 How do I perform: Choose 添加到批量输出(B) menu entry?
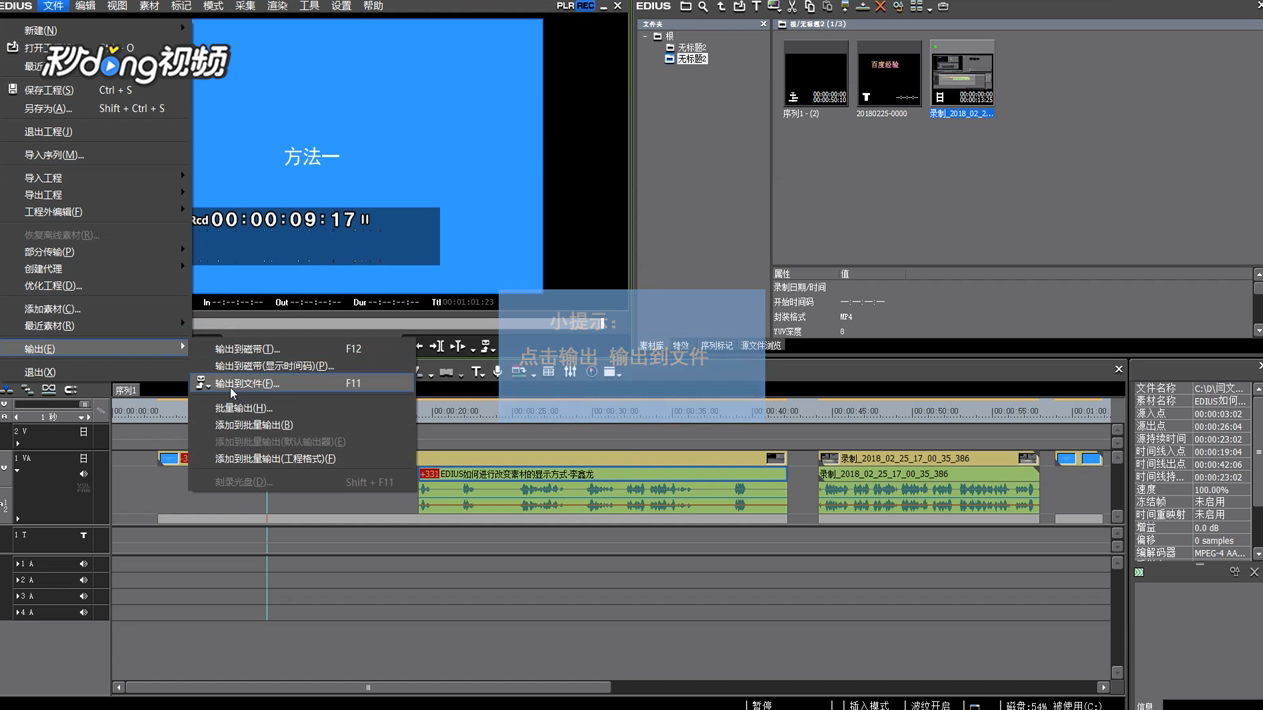point(302,425)
